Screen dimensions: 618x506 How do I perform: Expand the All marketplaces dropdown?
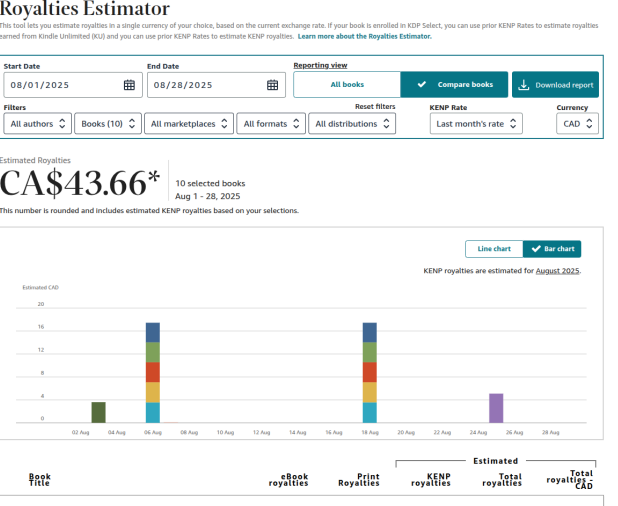click(x=188, y=124)
